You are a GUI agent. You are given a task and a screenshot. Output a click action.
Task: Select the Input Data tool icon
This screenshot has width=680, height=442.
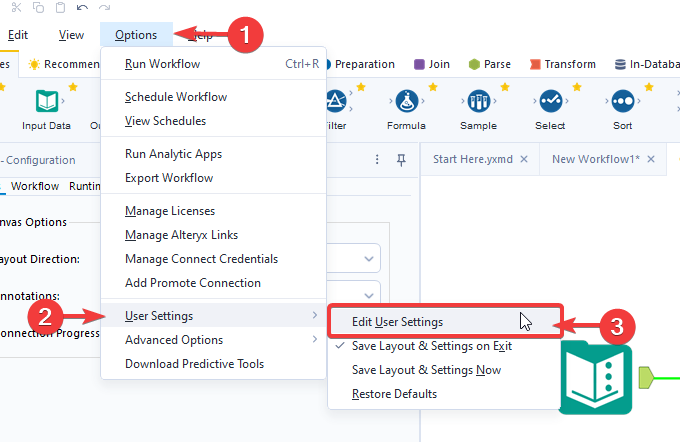point(46,101)
